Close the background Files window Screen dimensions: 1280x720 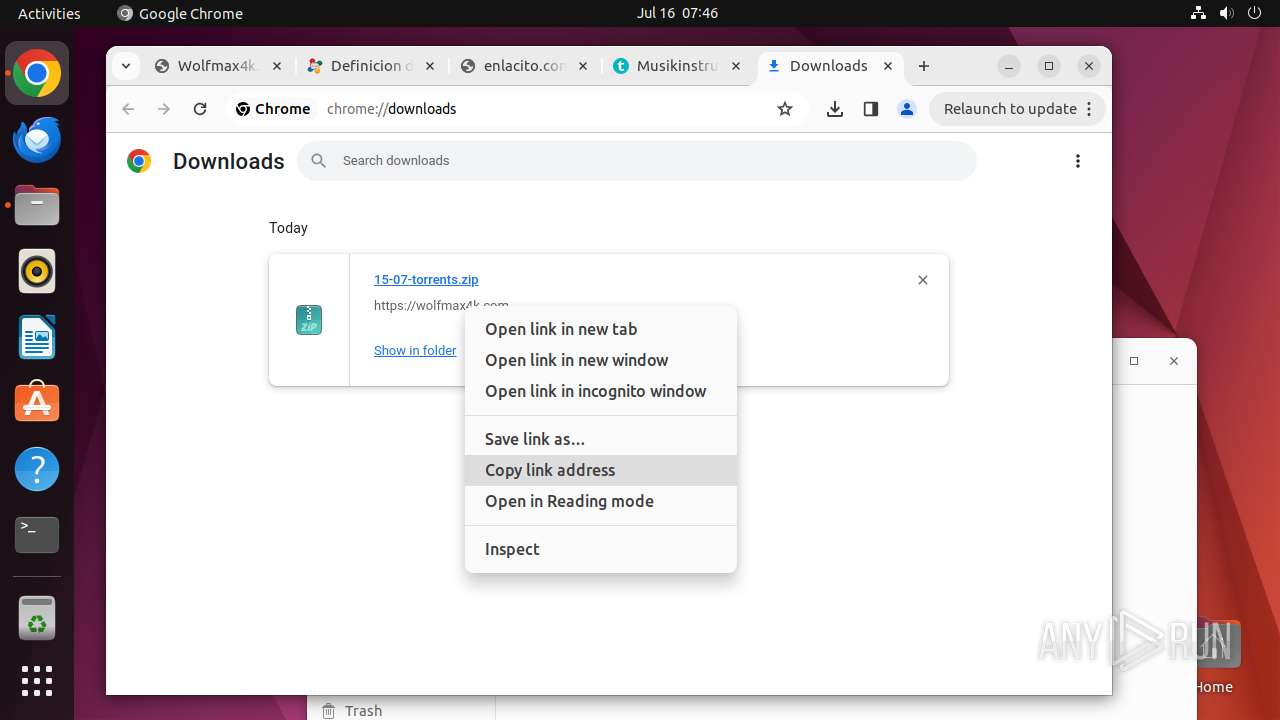coord(1174,361)
